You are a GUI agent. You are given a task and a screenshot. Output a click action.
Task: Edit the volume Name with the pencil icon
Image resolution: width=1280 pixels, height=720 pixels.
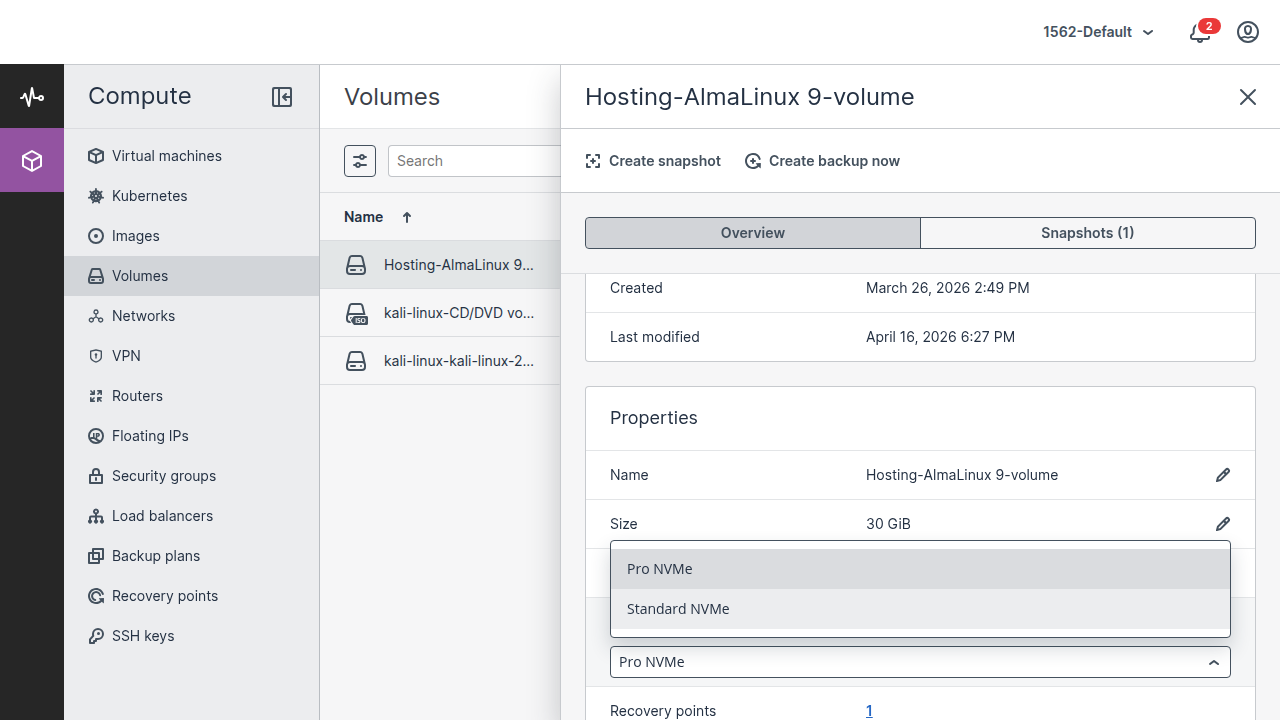1222,475
